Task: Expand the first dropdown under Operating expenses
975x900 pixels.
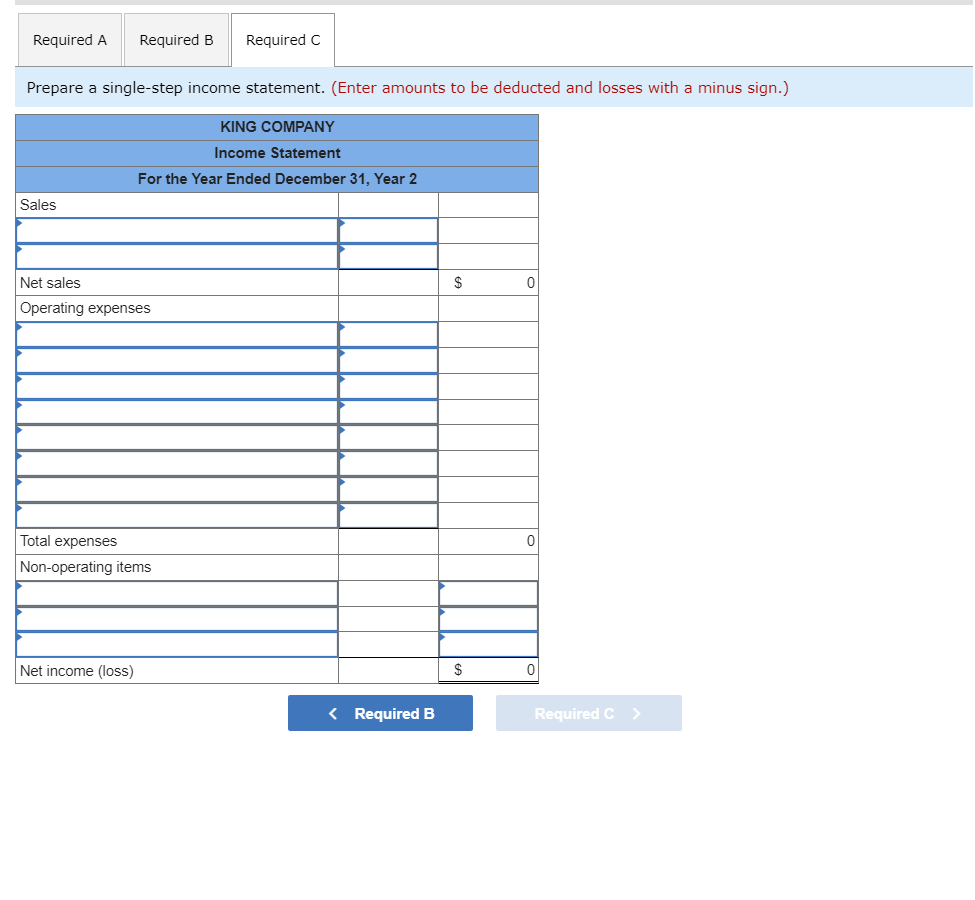Action: (x=177, y=334)
